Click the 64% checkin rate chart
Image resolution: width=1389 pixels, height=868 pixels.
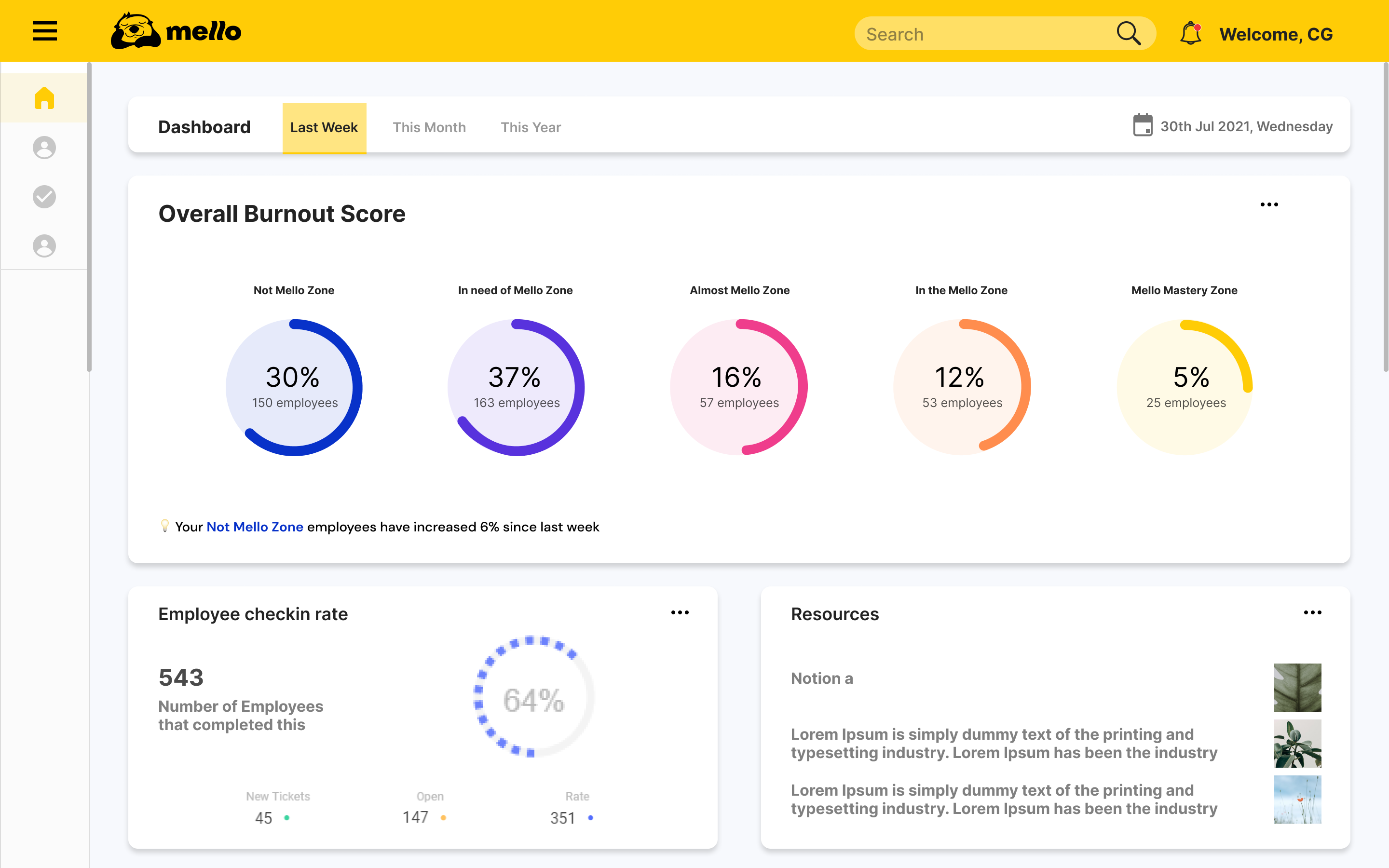coord(533,697)
